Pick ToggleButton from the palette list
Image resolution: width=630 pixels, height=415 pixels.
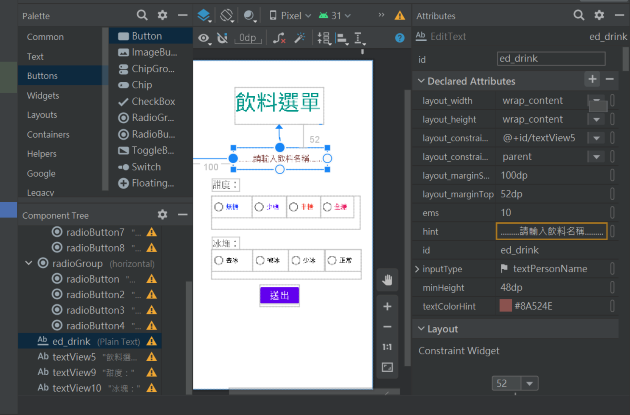(151, 151)
